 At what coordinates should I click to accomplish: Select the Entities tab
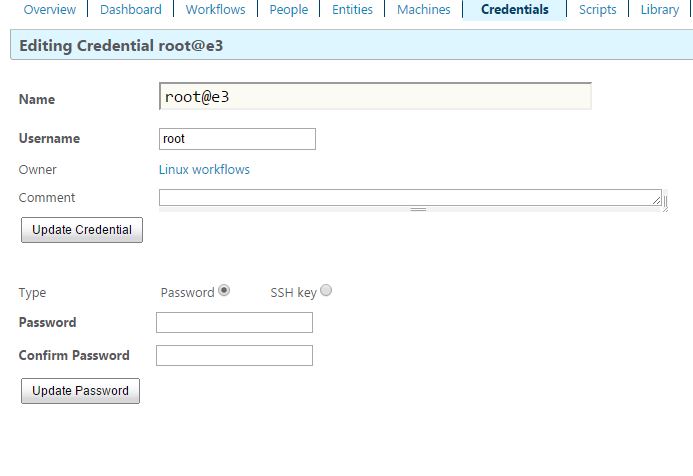[352, 9]
